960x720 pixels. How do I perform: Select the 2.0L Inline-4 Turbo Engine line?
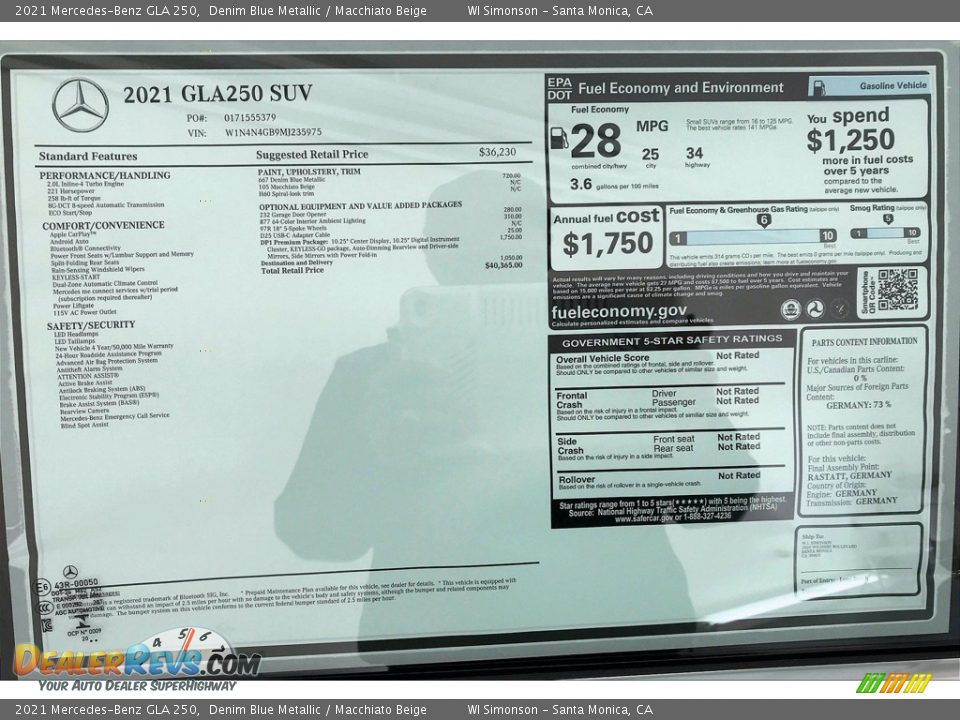point(86,184)
